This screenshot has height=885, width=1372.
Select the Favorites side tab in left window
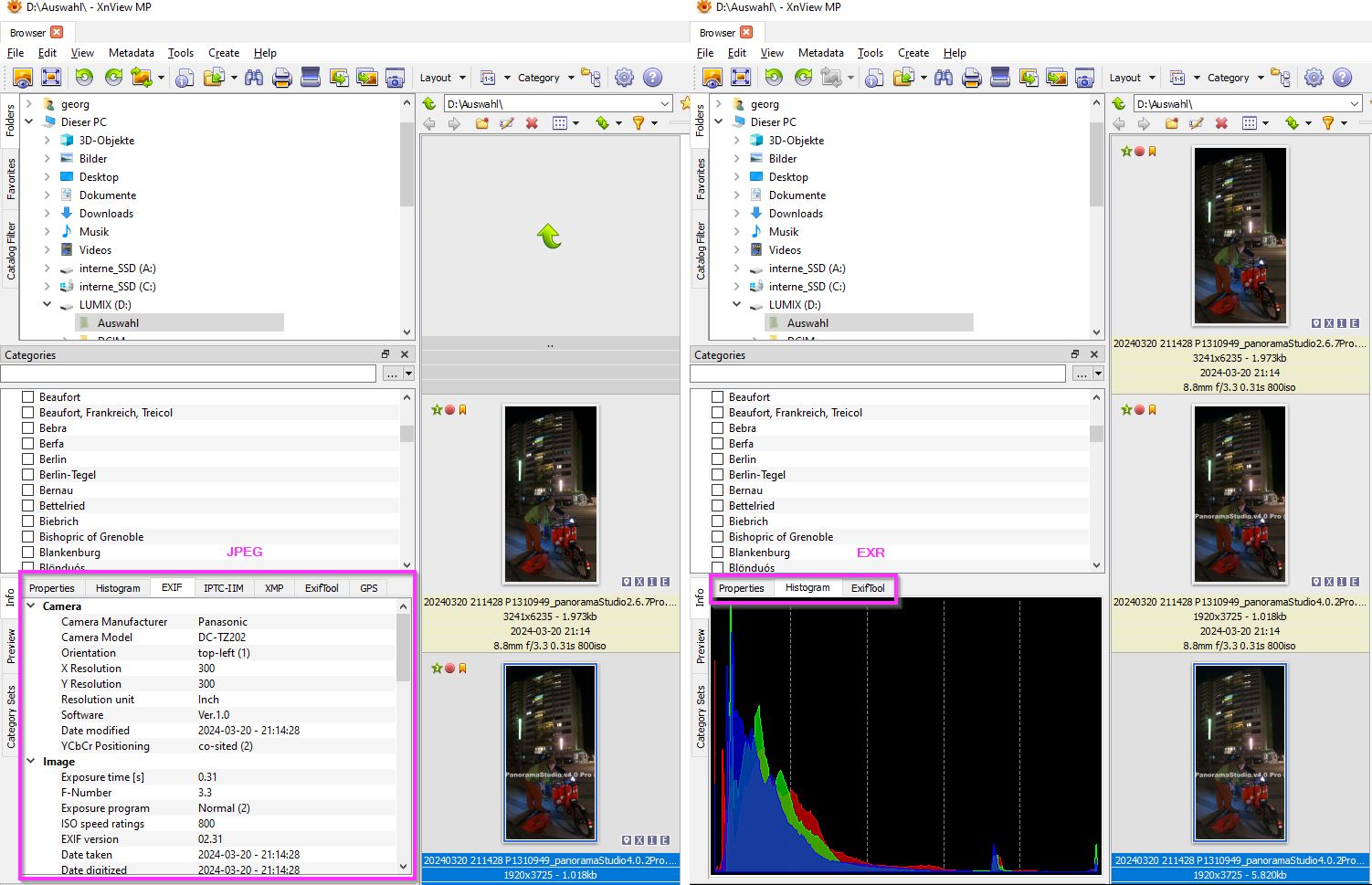click(x=11, y=178)
